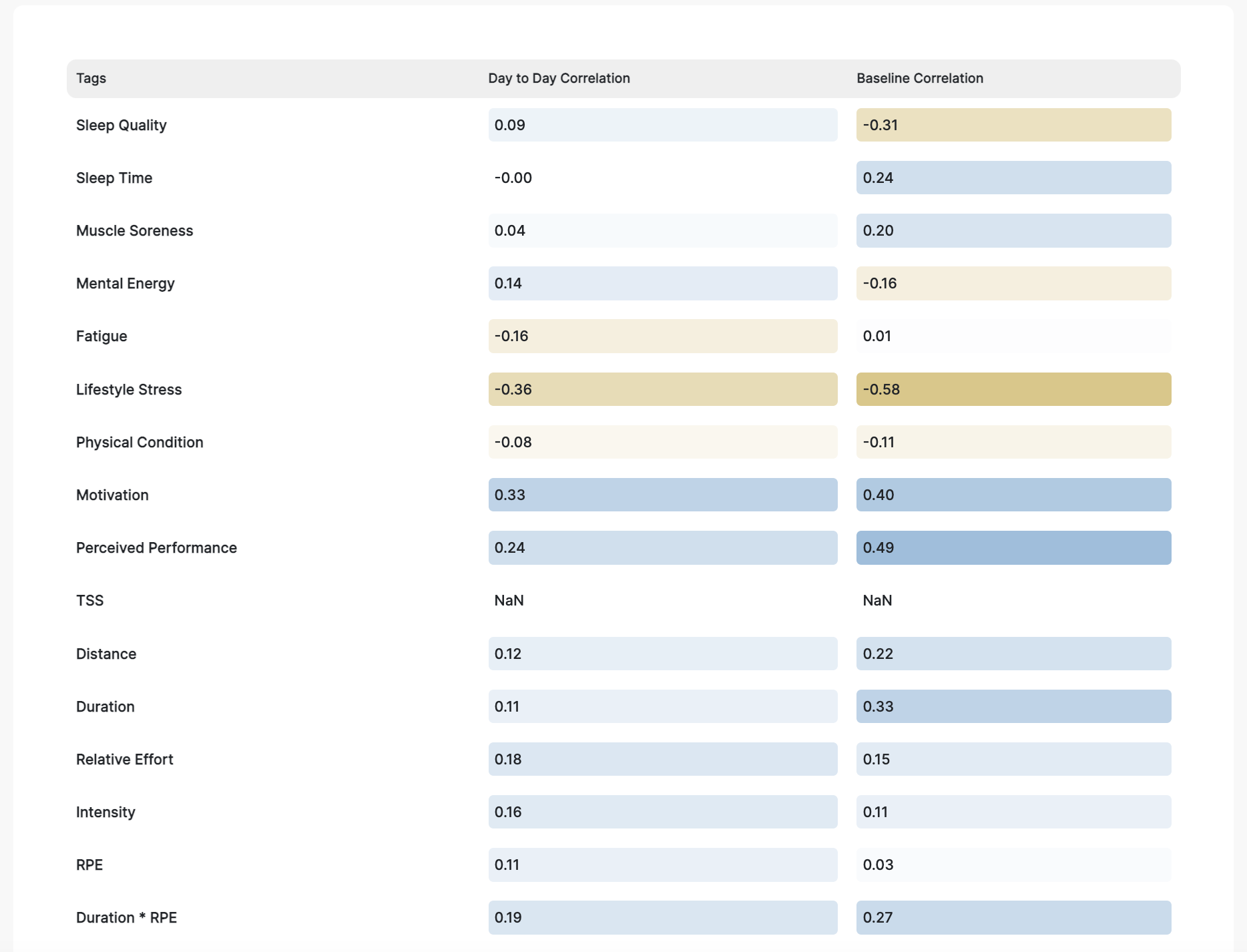This screenshot has width=1247, height=952.
Task: Select the Relative Effort row label
Action: 124,759
